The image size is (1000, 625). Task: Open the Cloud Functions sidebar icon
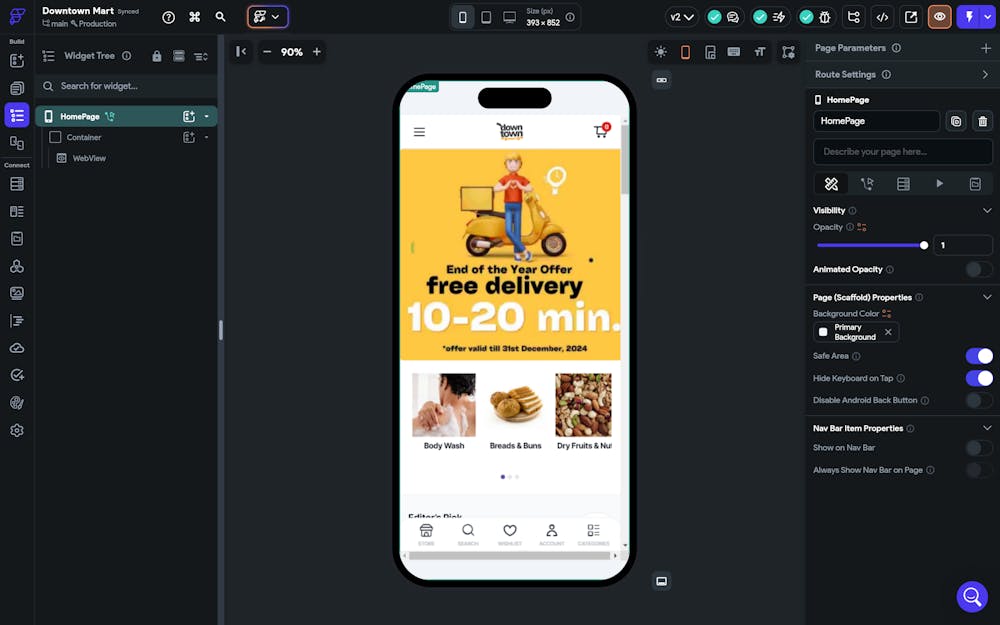coord(17,348)
